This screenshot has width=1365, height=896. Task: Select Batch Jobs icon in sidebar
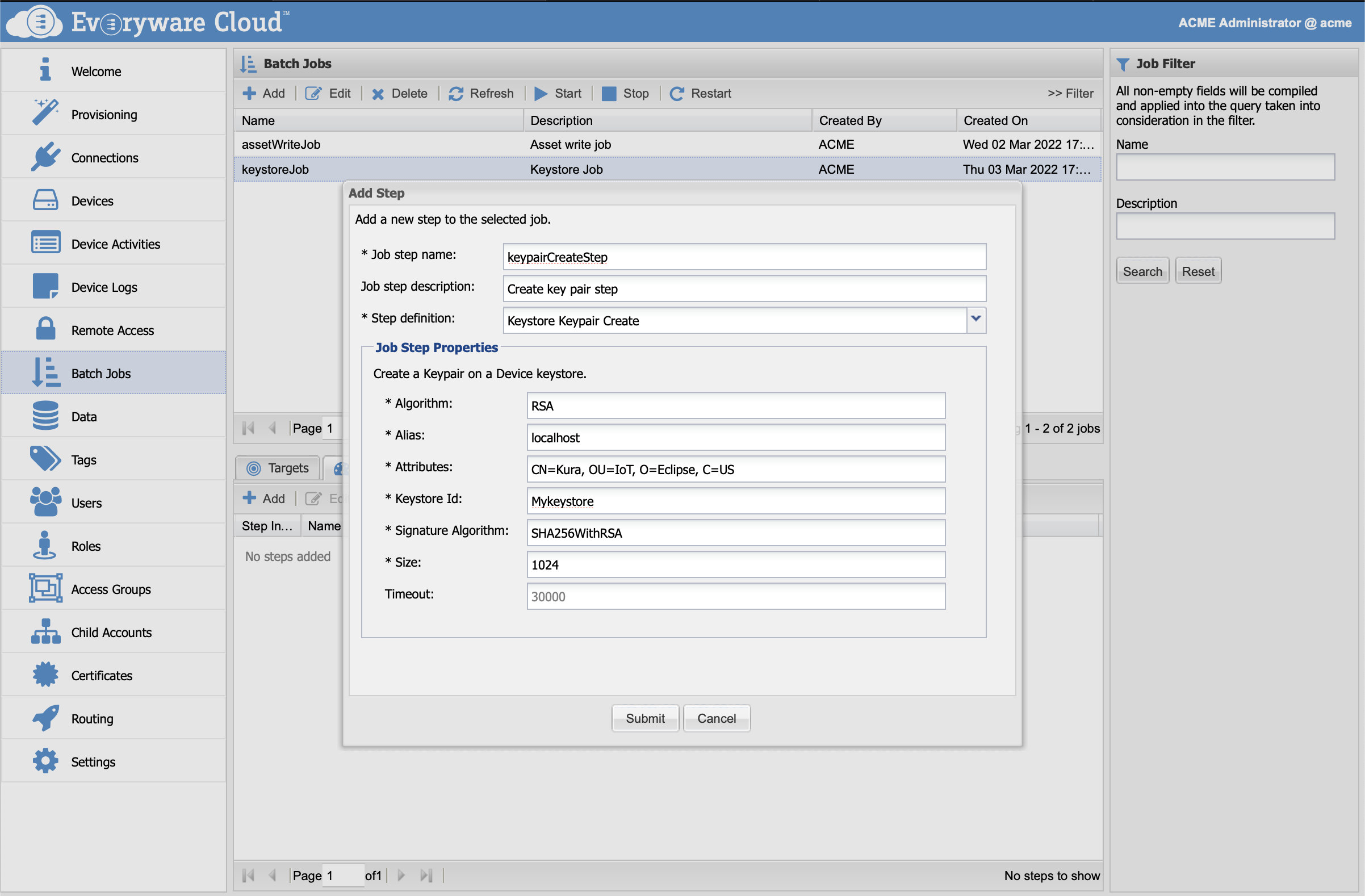click(x=45, y=372)
